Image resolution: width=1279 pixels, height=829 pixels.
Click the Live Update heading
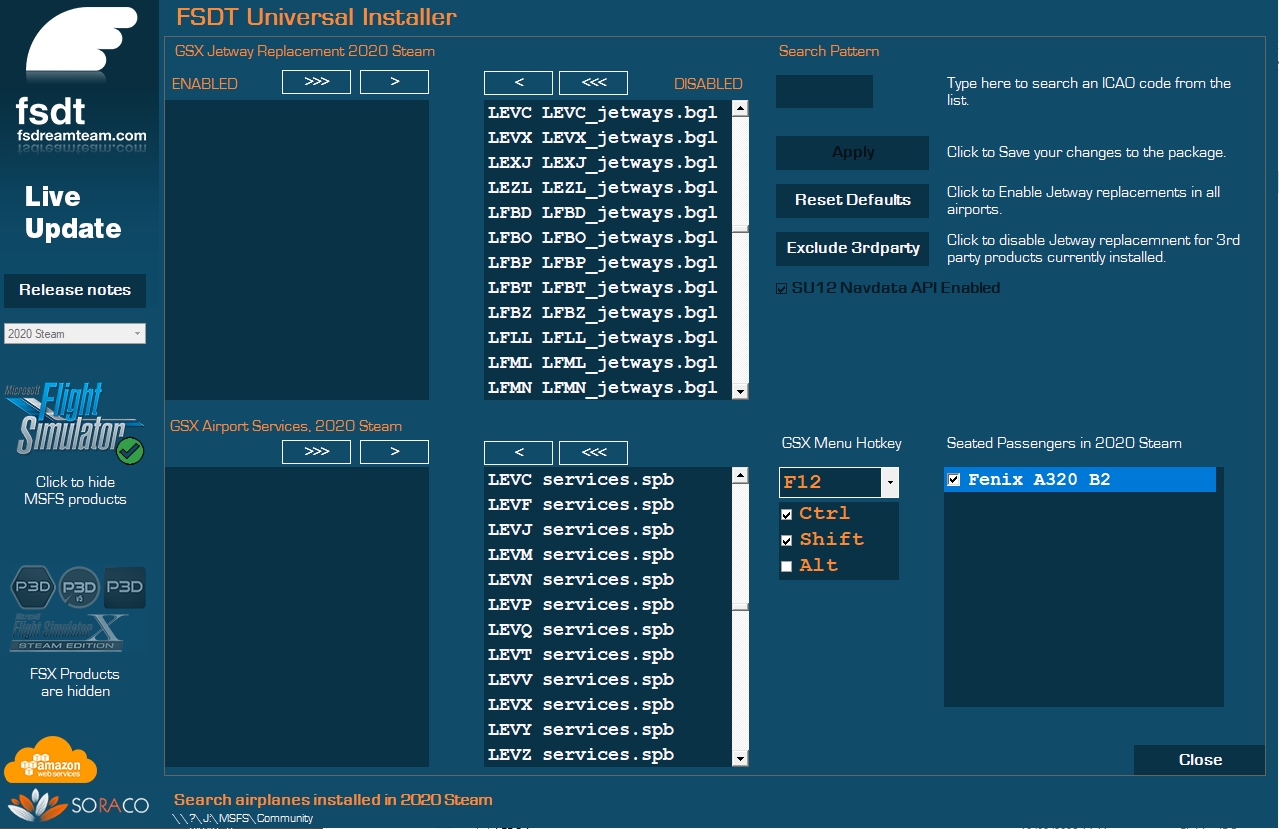click(x=73, y=212)
